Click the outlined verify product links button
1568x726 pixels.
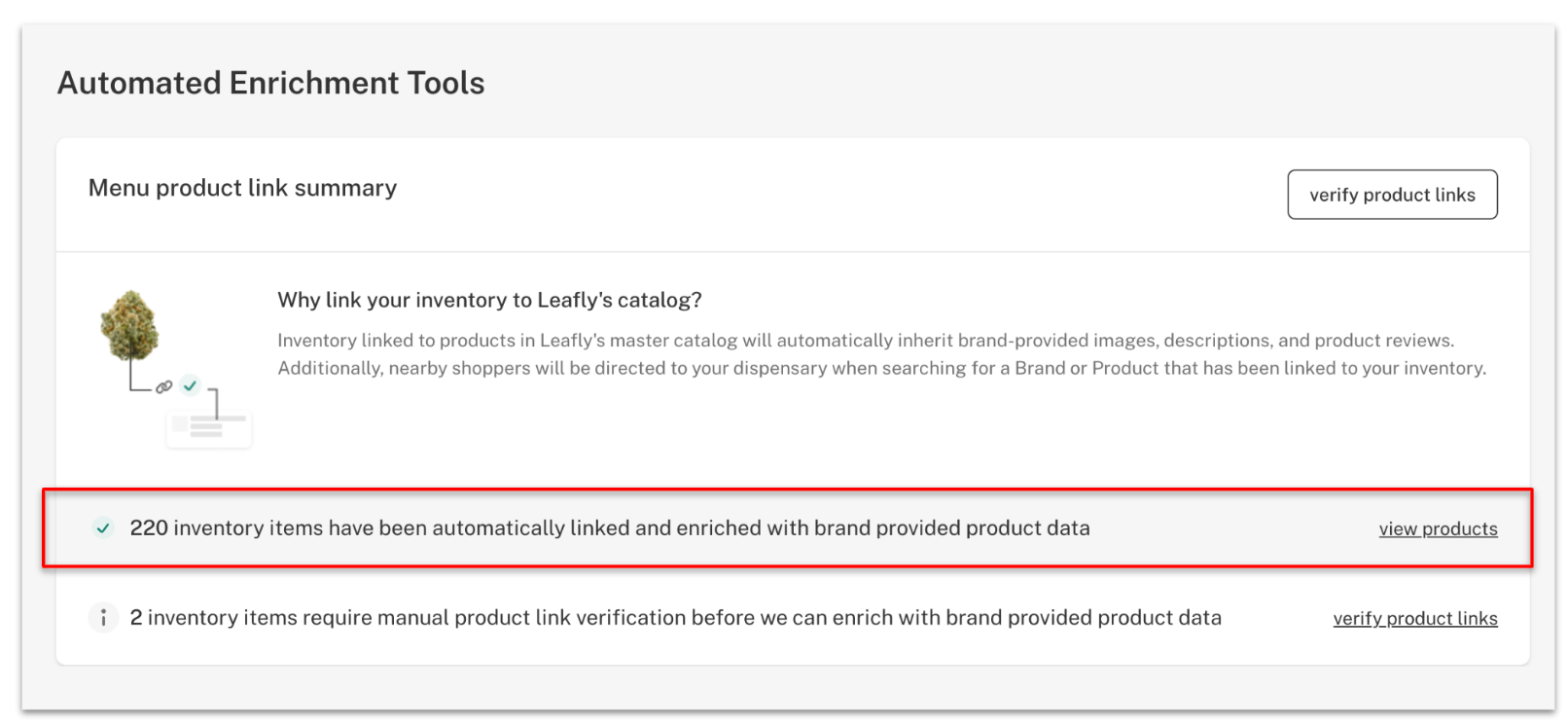coord(1392,195)
